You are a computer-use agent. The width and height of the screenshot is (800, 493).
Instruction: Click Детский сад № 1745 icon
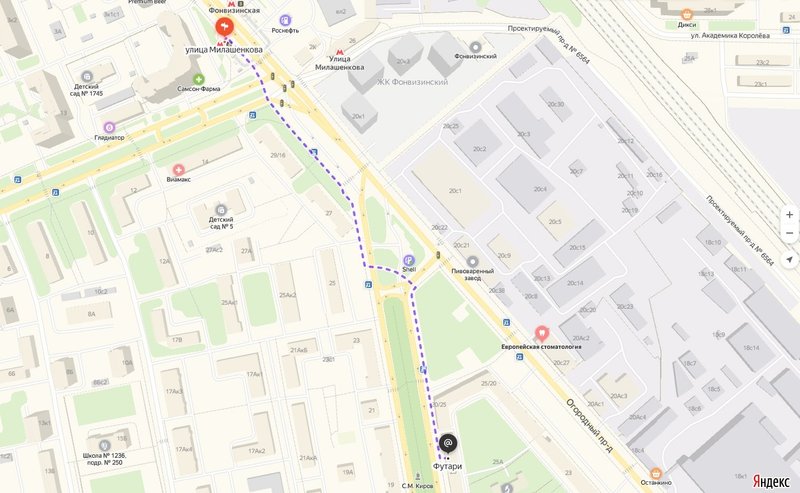pos(87,77)
